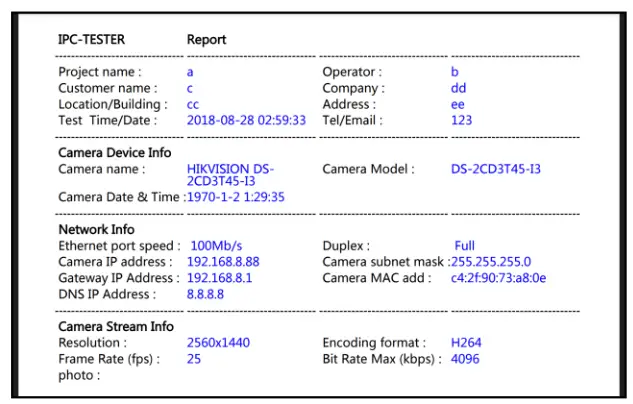Image resolution: width=633 pixels, height=404 pixels.
Task: Select the subnet mask 255.255.255.0
Action: pos(491,262)
